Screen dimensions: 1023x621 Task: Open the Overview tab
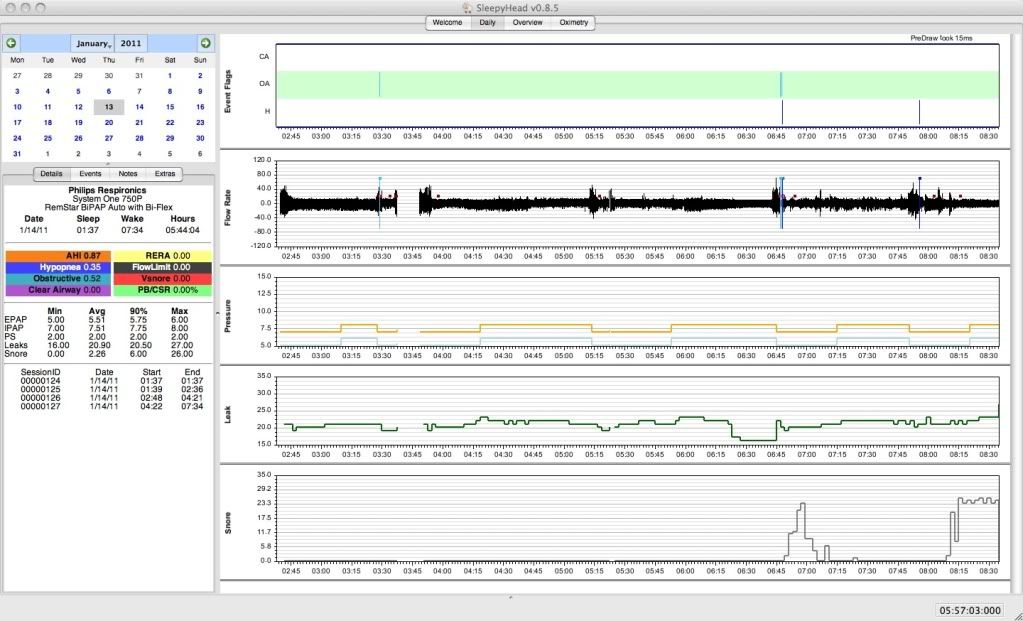(527, 22)
